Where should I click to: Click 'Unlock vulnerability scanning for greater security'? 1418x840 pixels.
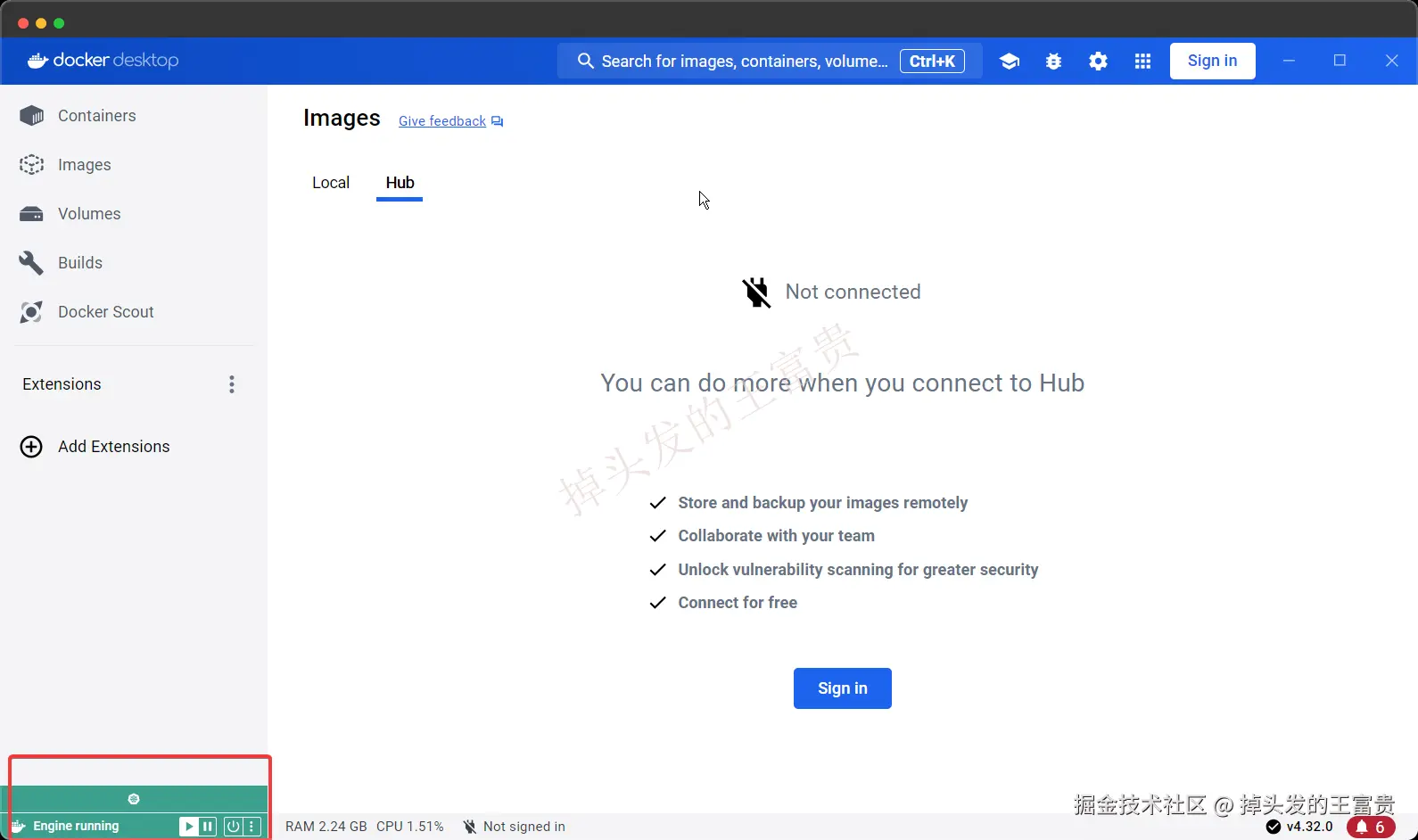(x=858, y=570)
